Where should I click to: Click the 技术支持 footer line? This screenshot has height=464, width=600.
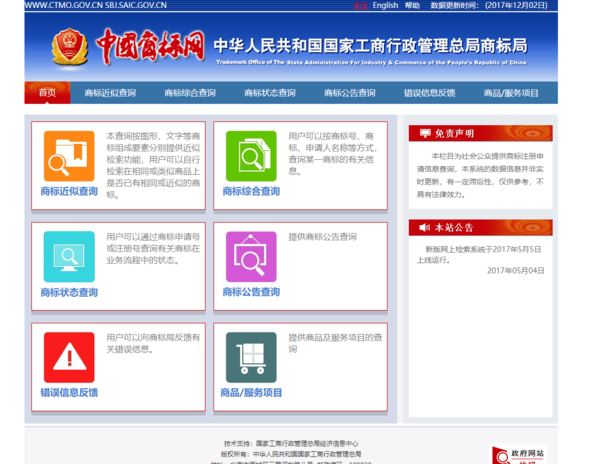(x=291, y=443)
